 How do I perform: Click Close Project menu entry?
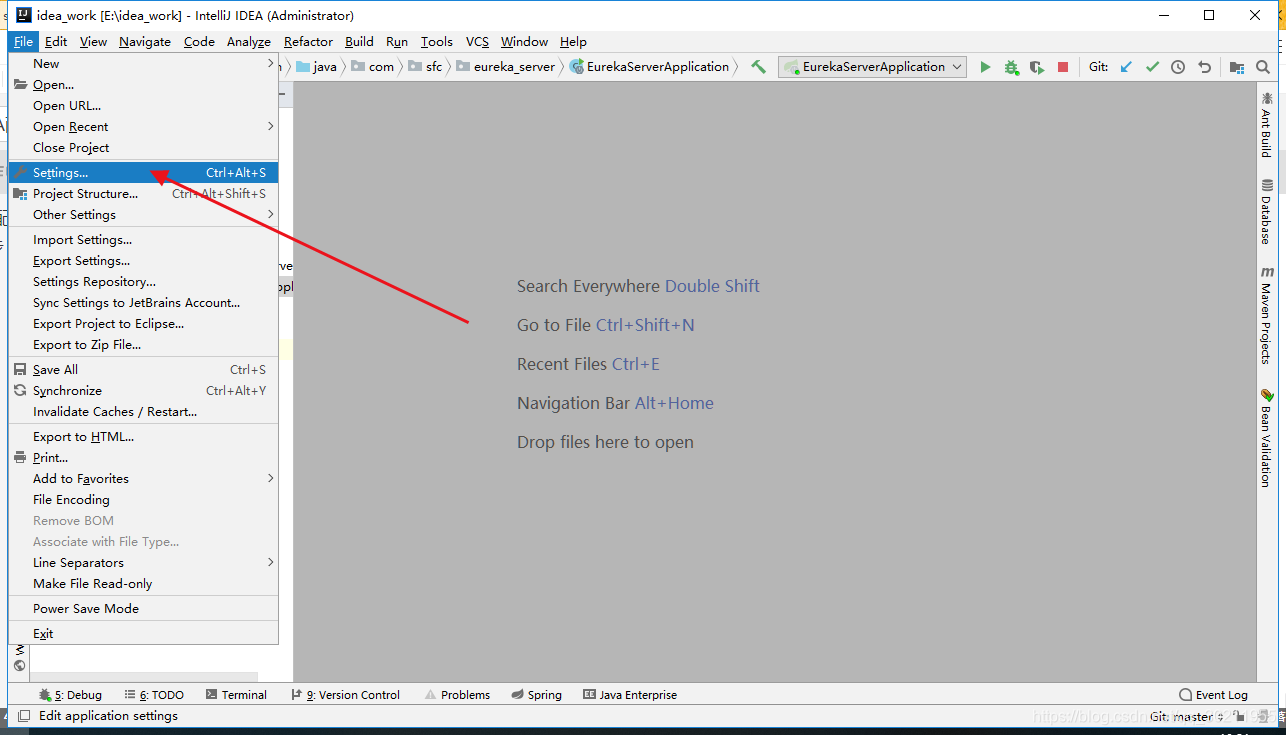coord(144,148)
